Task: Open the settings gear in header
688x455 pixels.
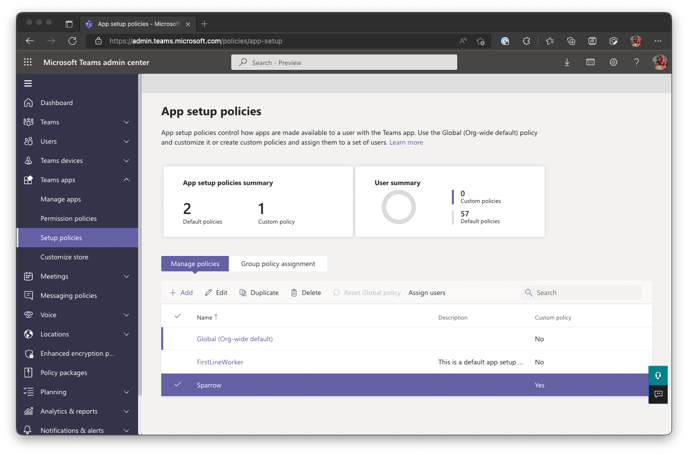Action: coord(613,62)
